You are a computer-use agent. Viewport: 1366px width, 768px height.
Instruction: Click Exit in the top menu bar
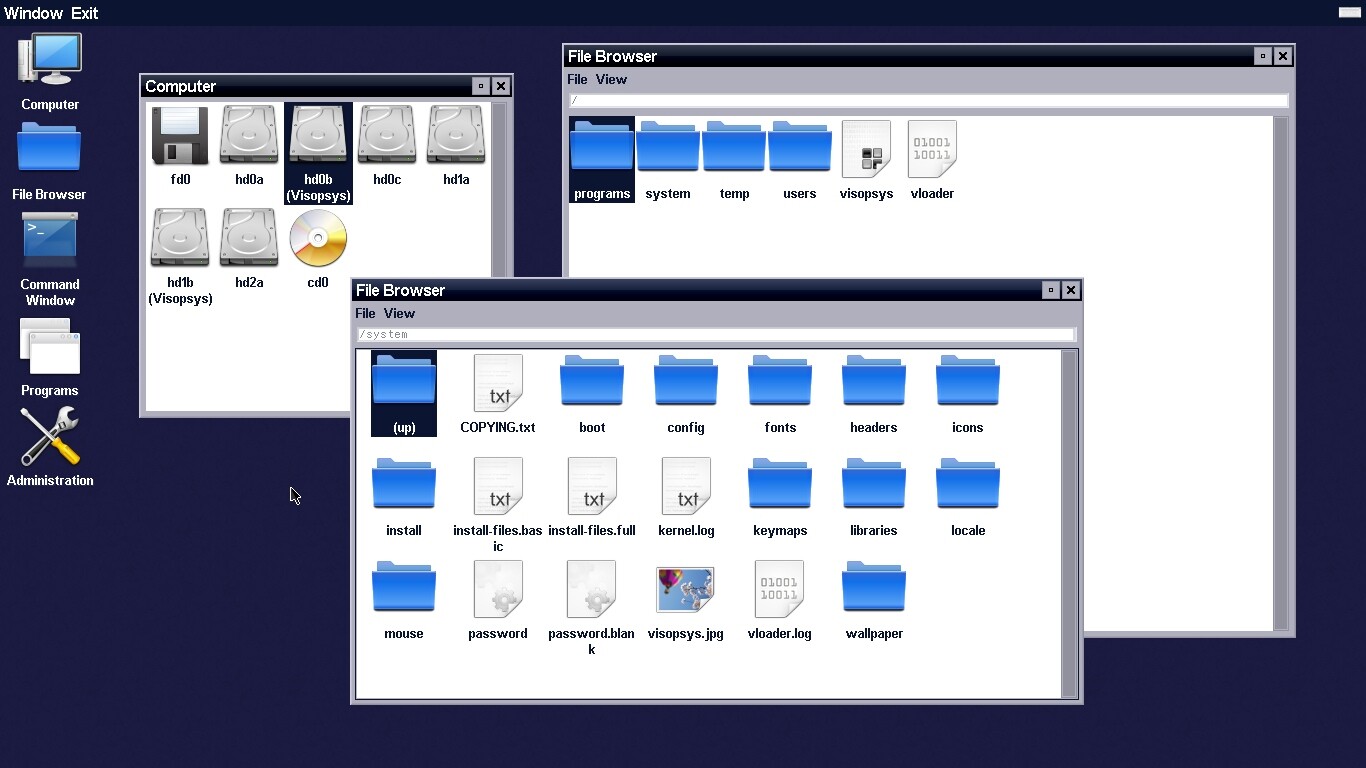click(x=85, y=13)
